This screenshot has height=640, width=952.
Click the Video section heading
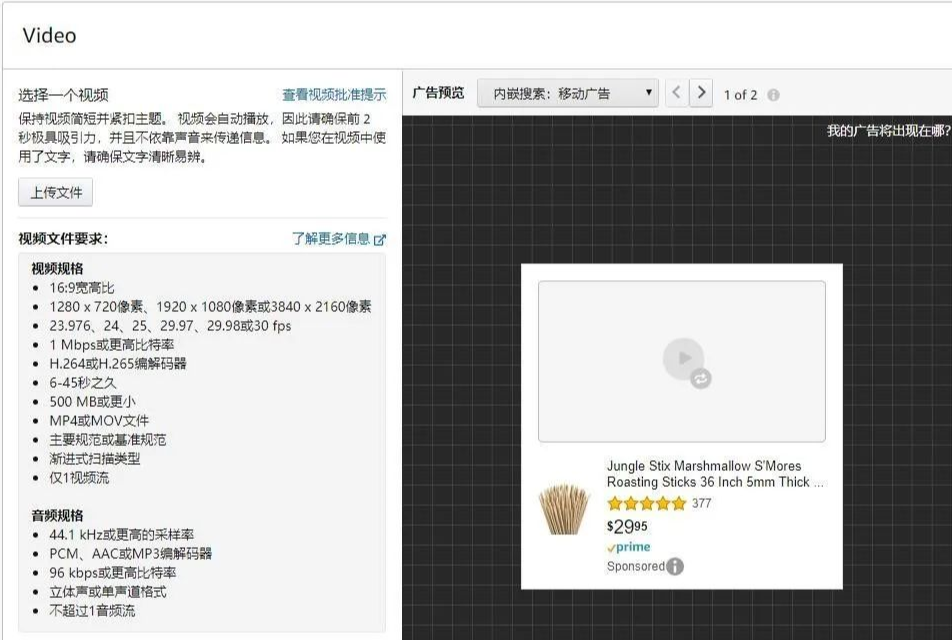pyautogui.click(x=49, y=35)
